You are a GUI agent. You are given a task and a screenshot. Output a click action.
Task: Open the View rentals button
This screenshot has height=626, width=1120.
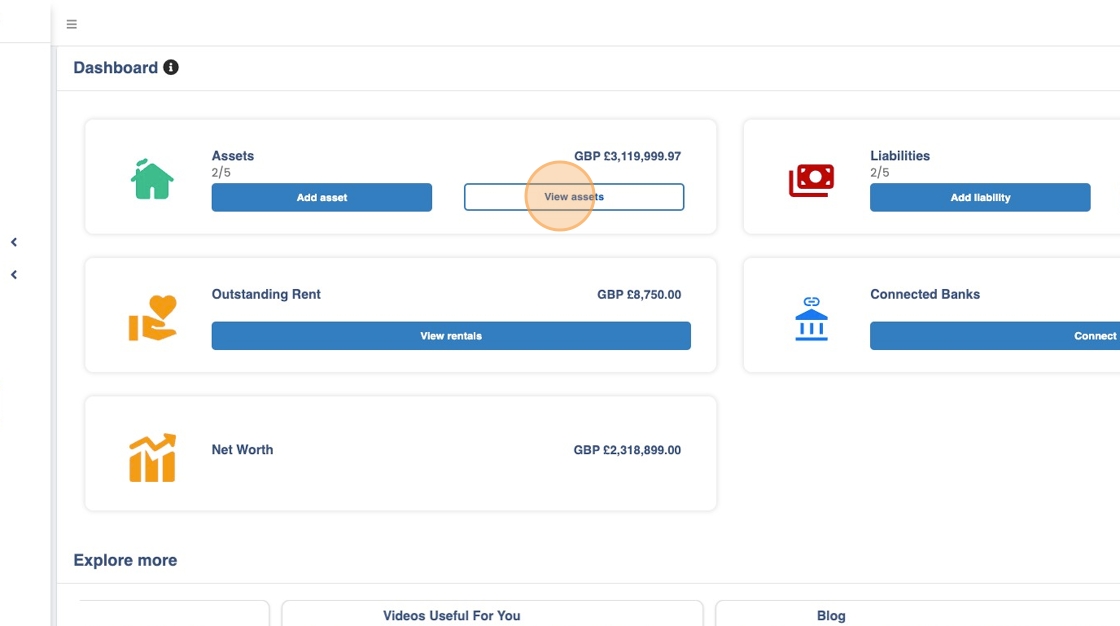pyautogui.click(x=451, y=336)
